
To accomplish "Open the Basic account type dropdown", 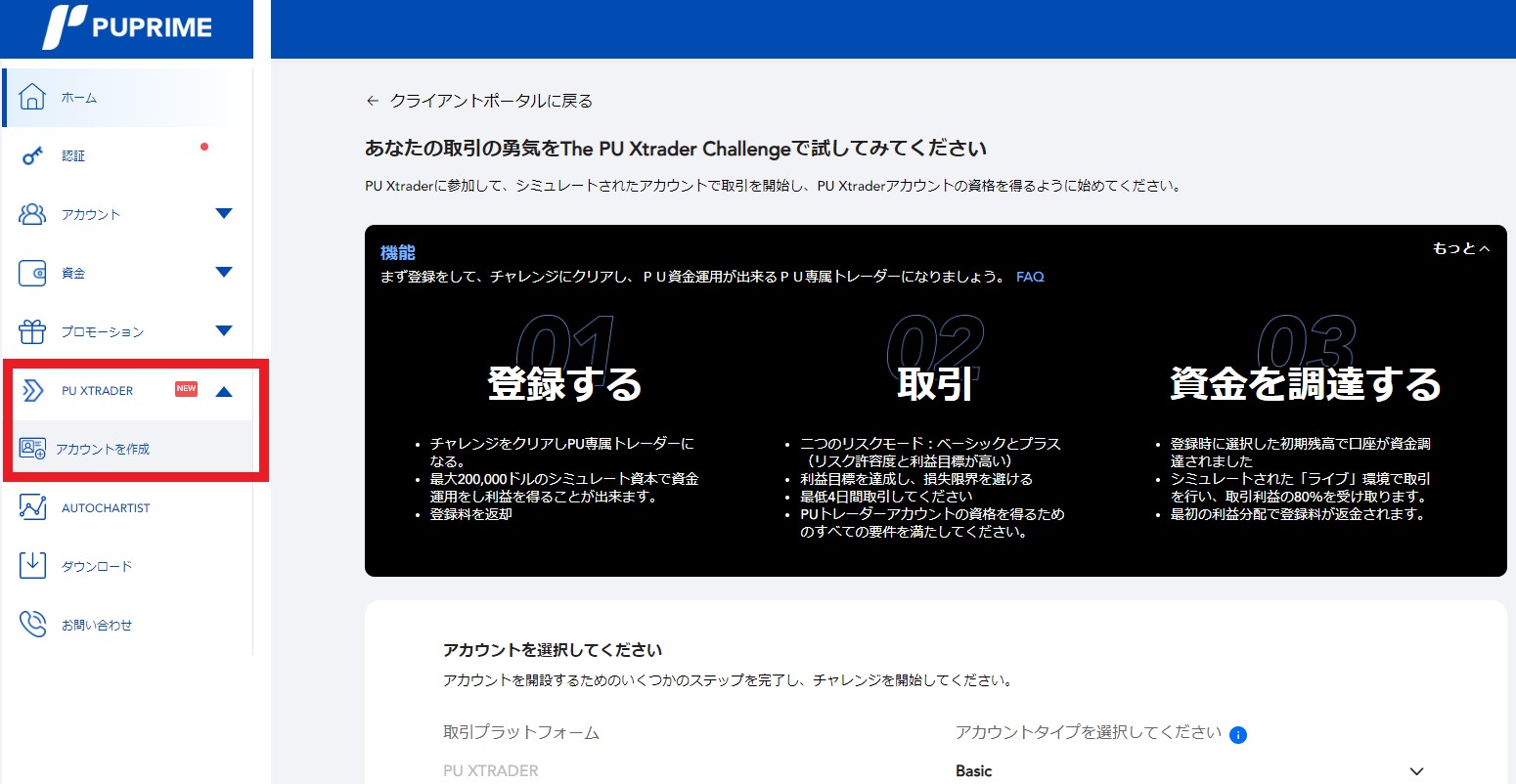I will (x=1190, y=770).
